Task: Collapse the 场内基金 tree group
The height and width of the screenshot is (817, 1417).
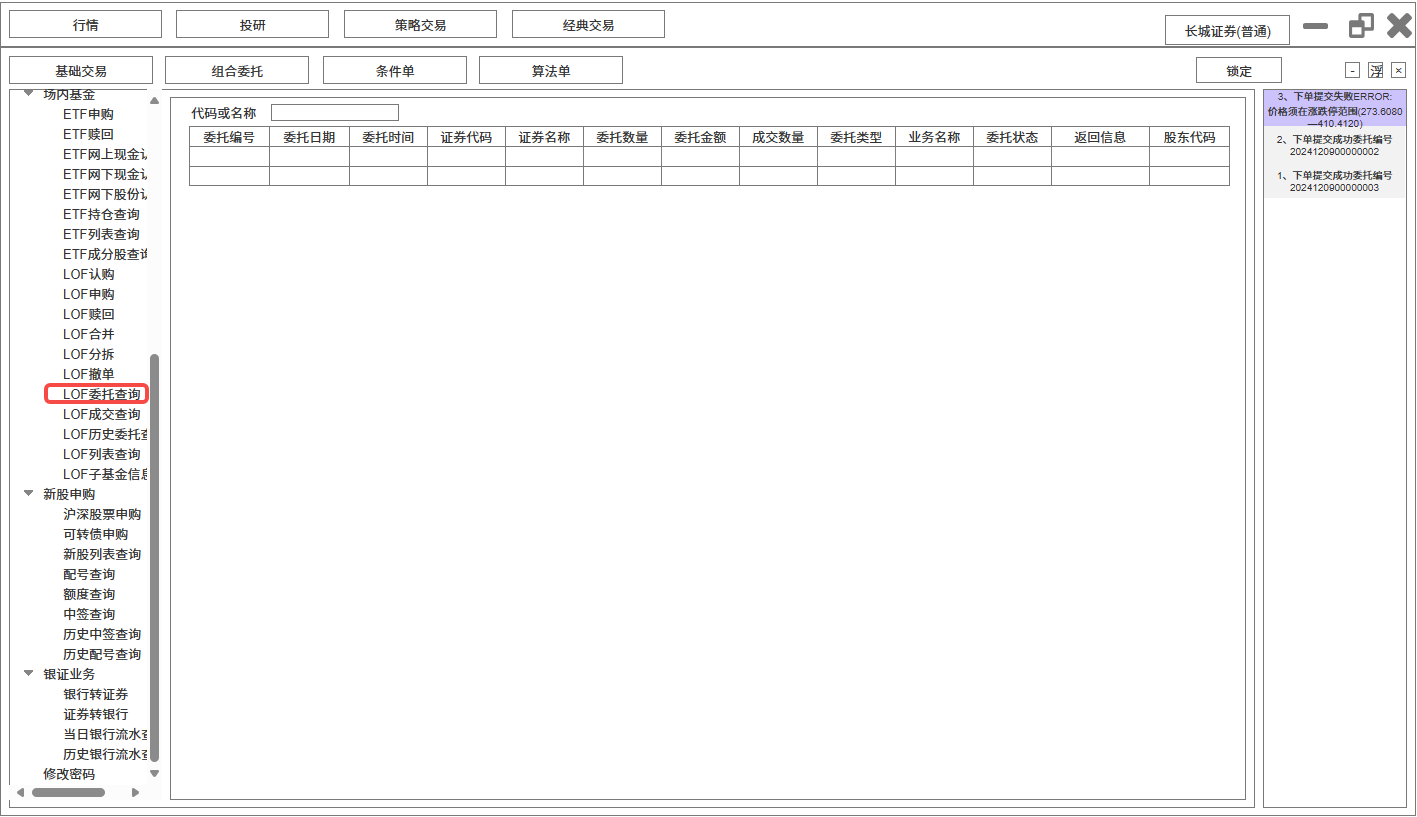Action: coord(29,94)
